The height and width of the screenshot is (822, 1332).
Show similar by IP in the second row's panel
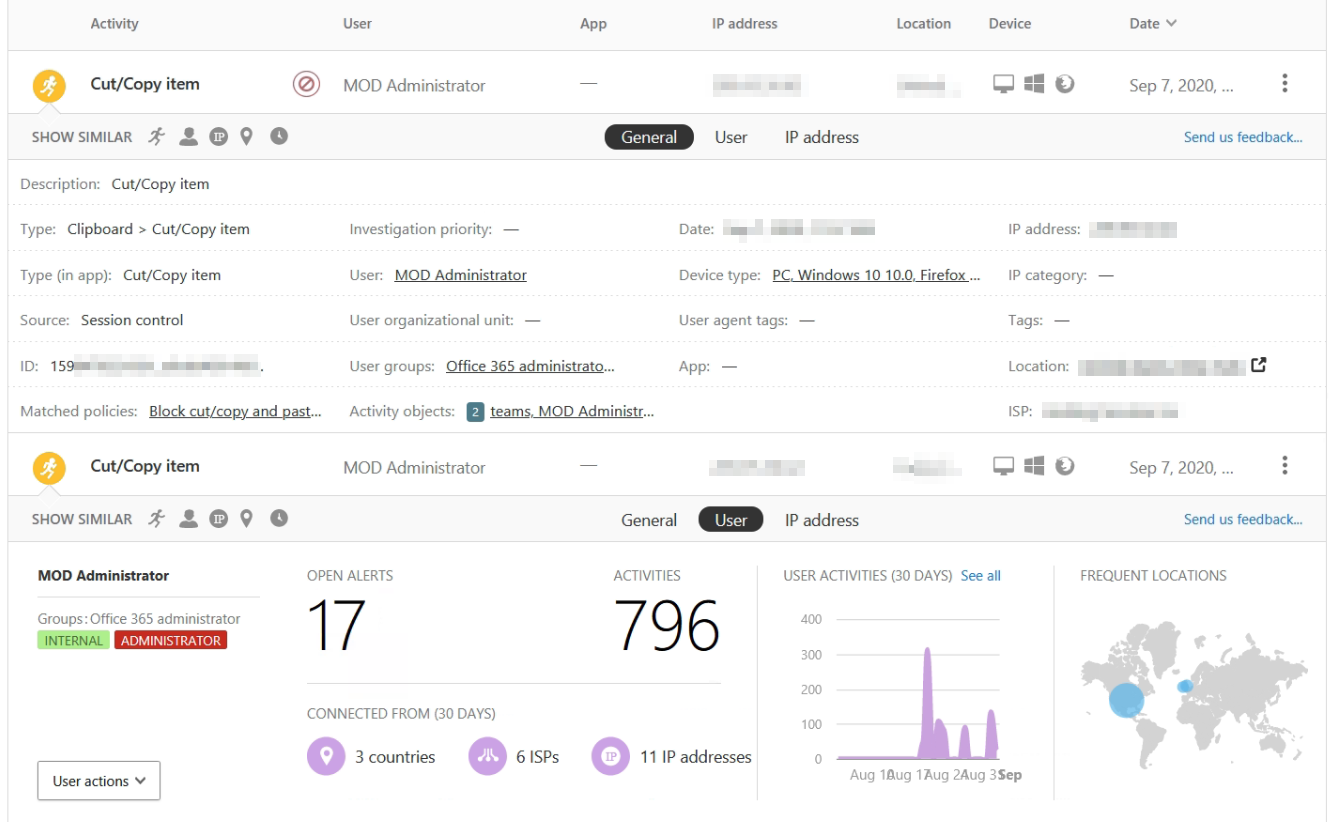click(x=218, y=519)
